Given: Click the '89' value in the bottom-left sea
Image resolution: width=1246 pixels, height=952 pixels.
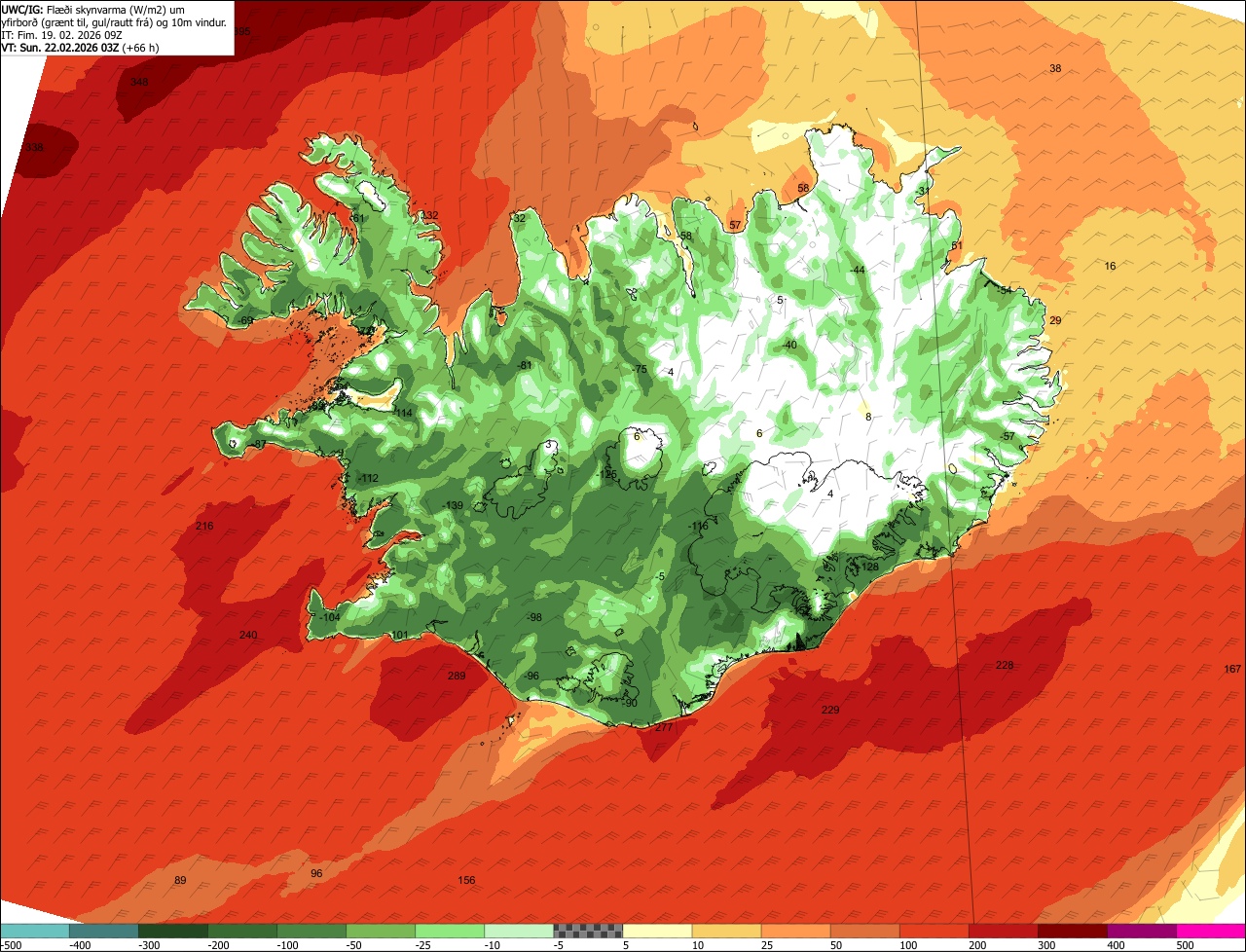Looking at the screenshot, I should (180, 880).
